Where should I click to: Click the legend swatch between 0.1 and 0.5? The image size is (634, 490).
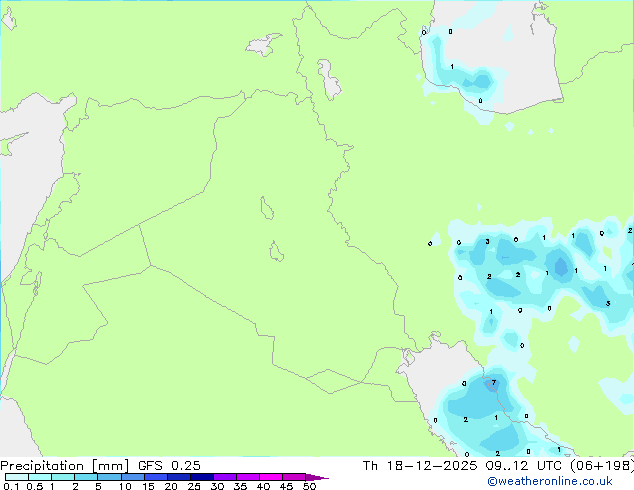[x=17, y=477]
